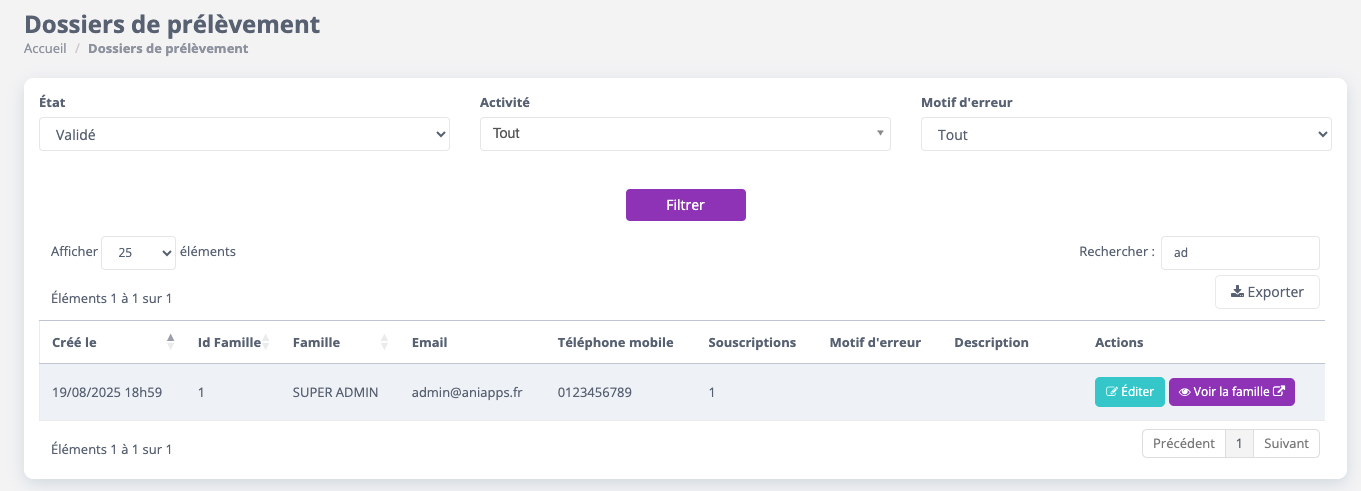Open Voir la famille for SUPER ADMIN
Image resolution: width=1361 pixels, height=491 pixels.
(x=1232, y=392)
